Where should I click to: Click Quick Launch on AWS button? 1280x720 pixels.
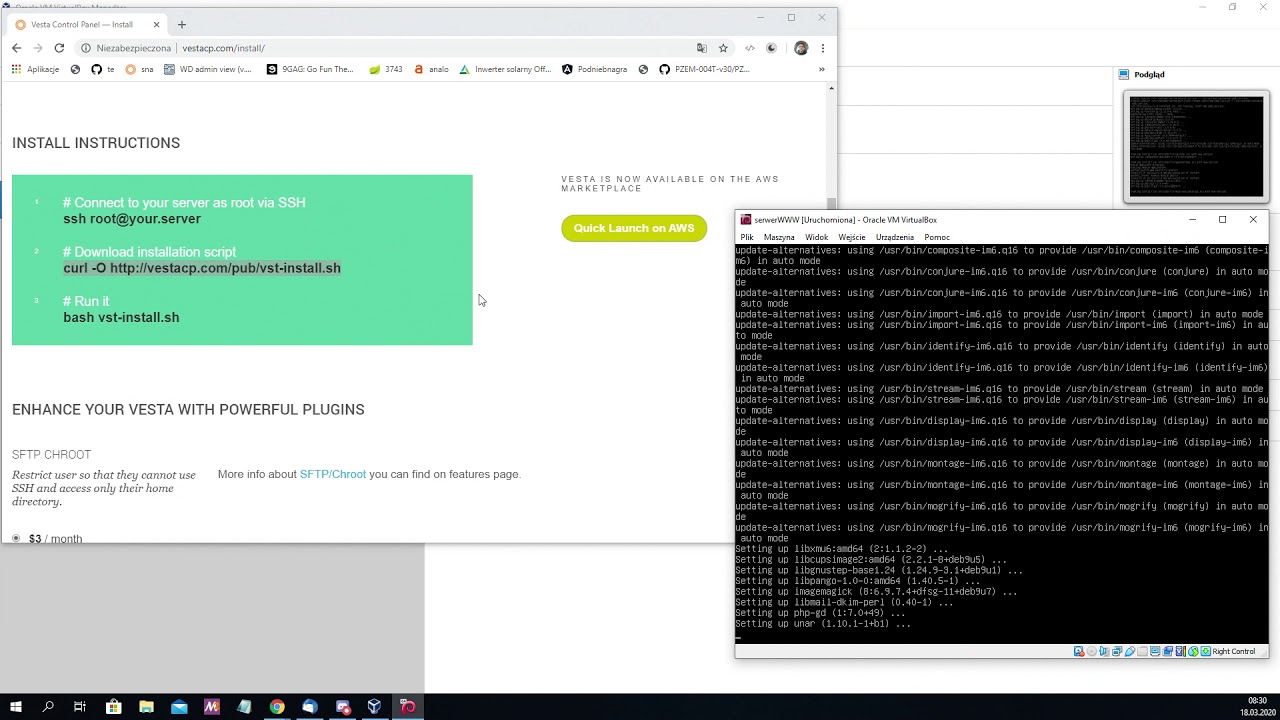coord(634,228)
